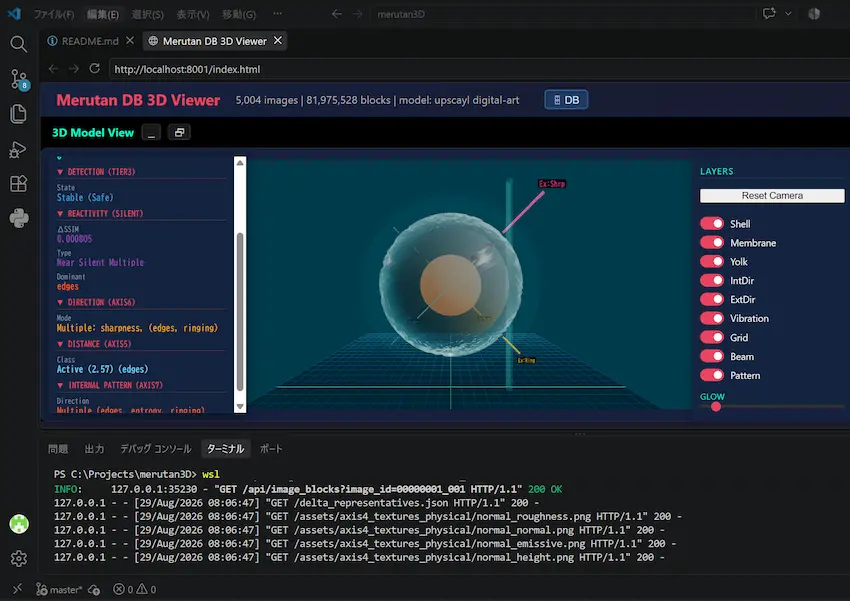Go forward in the browser preview
The height and width of the screenshot is (601, 850).
[x=74, y=69]
